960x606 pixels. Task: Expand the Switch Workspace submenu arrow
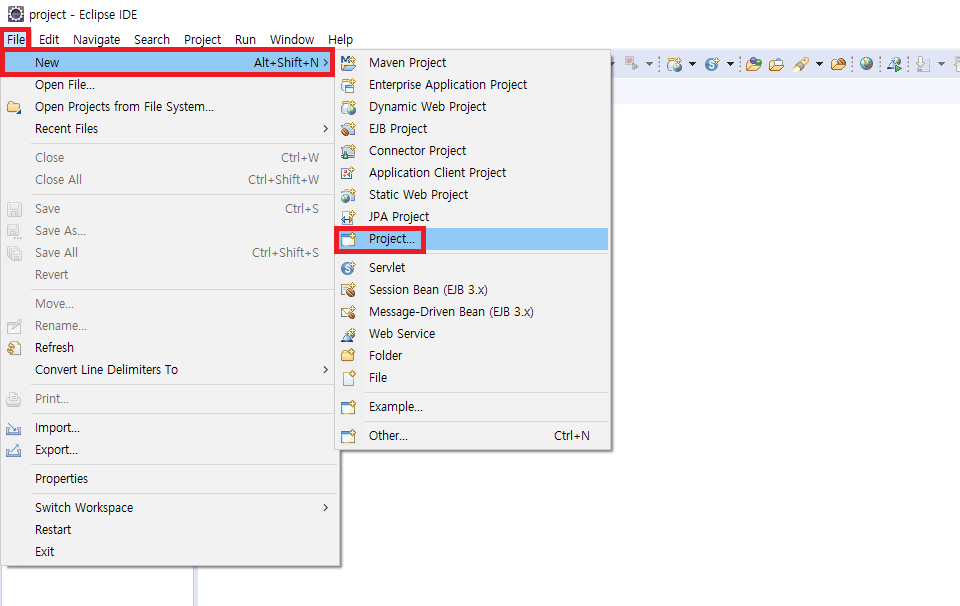pos(326,507)
